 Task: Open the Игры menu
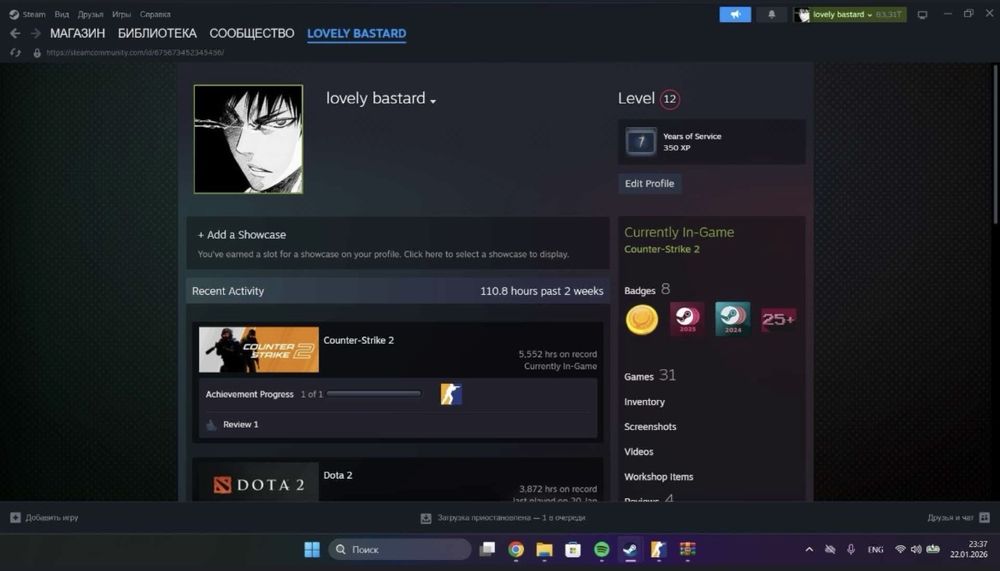tap(121, 14)
